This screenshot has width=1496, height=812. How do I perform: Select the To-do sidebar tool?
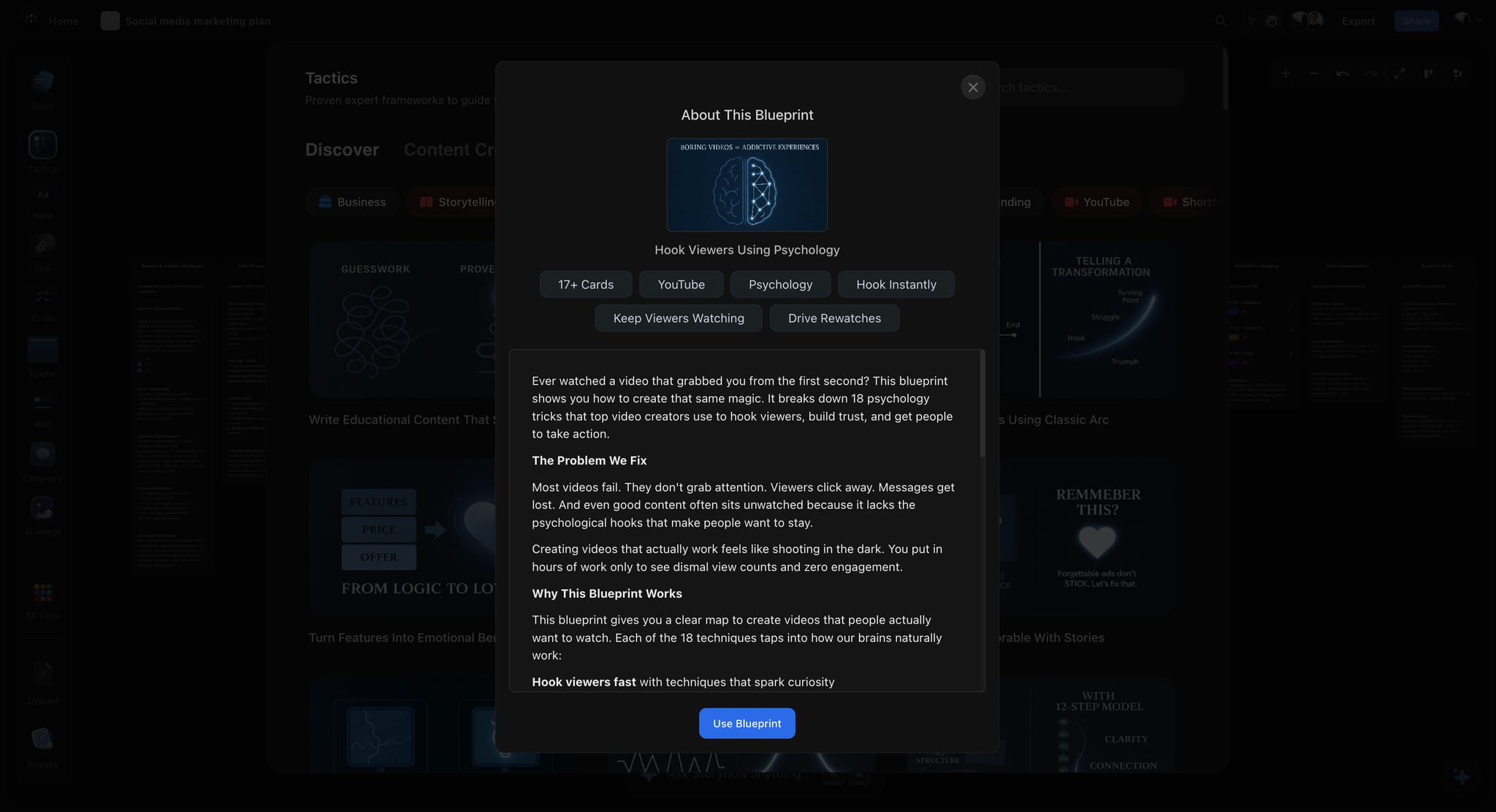tap(43, 296)
